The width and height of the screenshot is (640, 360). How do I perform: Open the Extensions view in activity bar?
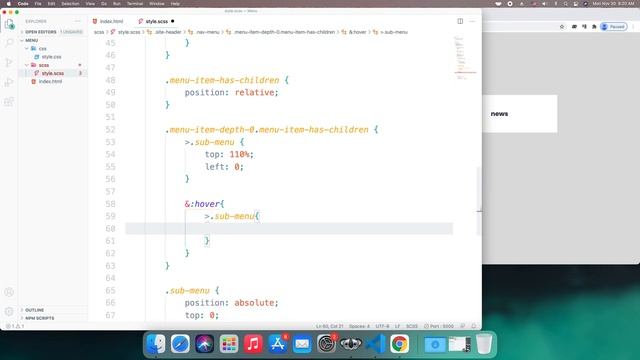coord(9,102)
